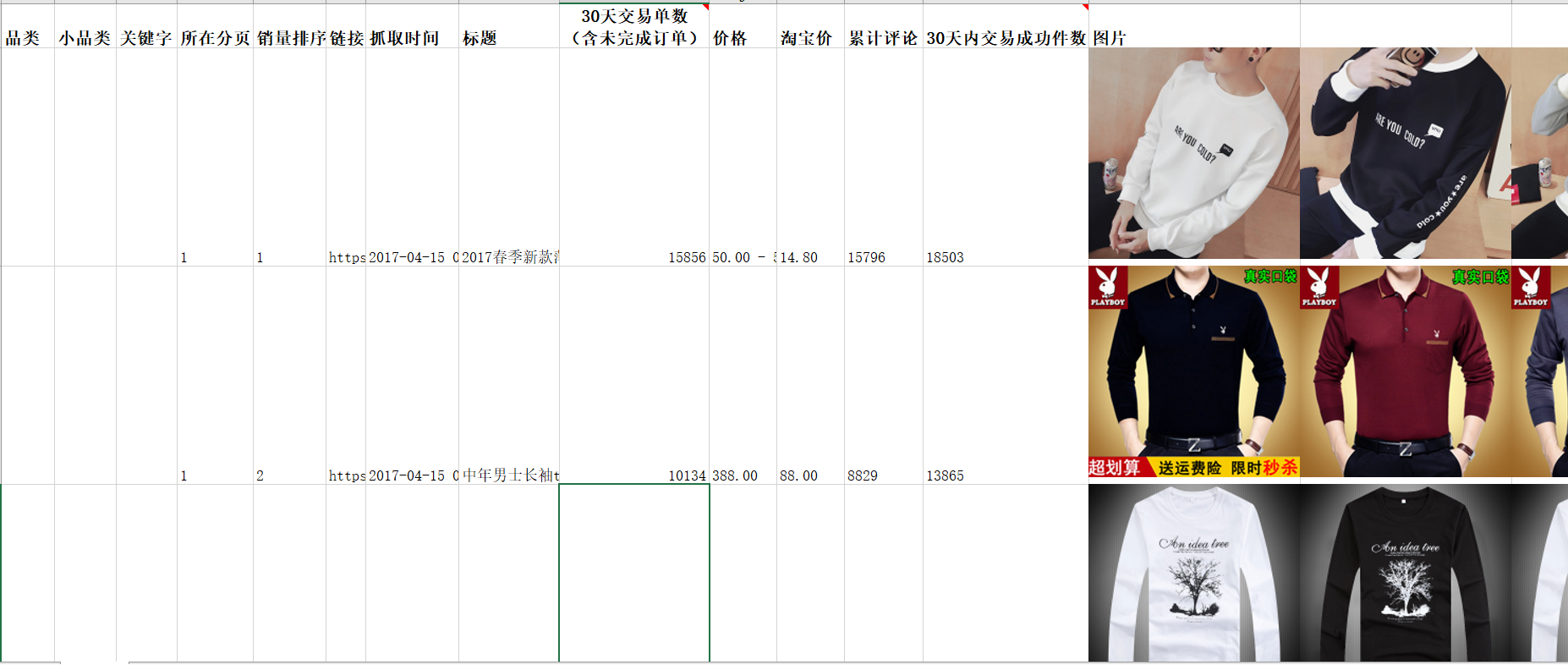Select the white sweatshirt product image
This screenshot has width=1568, height=665.
[1194, 153]
